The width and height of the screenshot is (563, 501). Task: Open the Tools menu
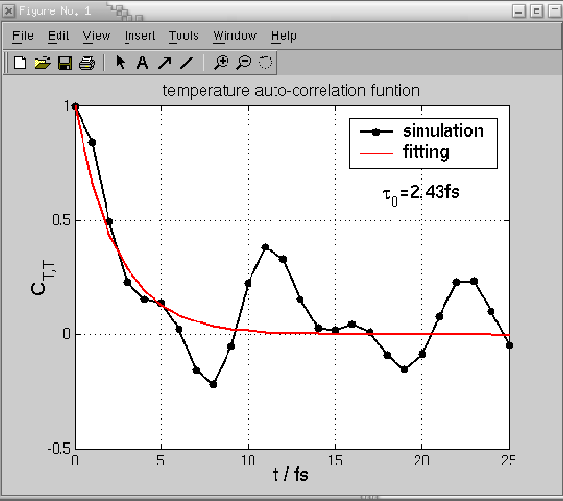[x=183, y=36]
